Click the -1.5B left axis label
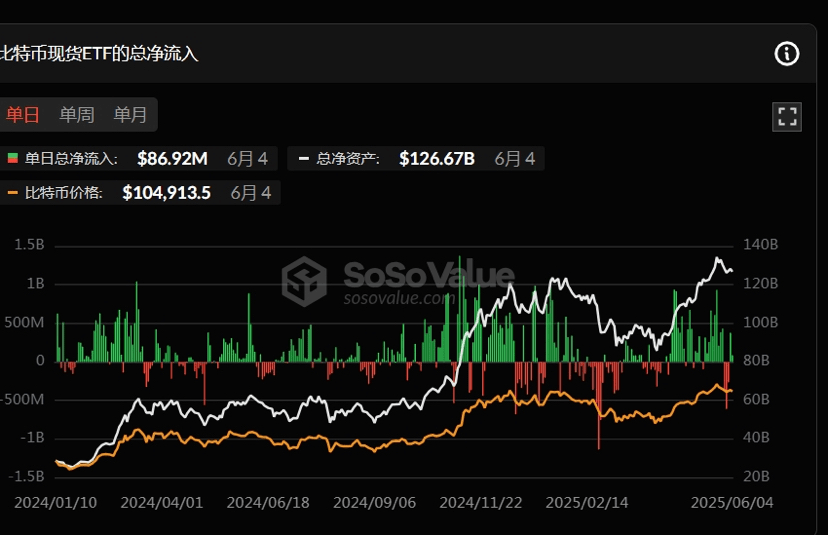 [26, 476]
